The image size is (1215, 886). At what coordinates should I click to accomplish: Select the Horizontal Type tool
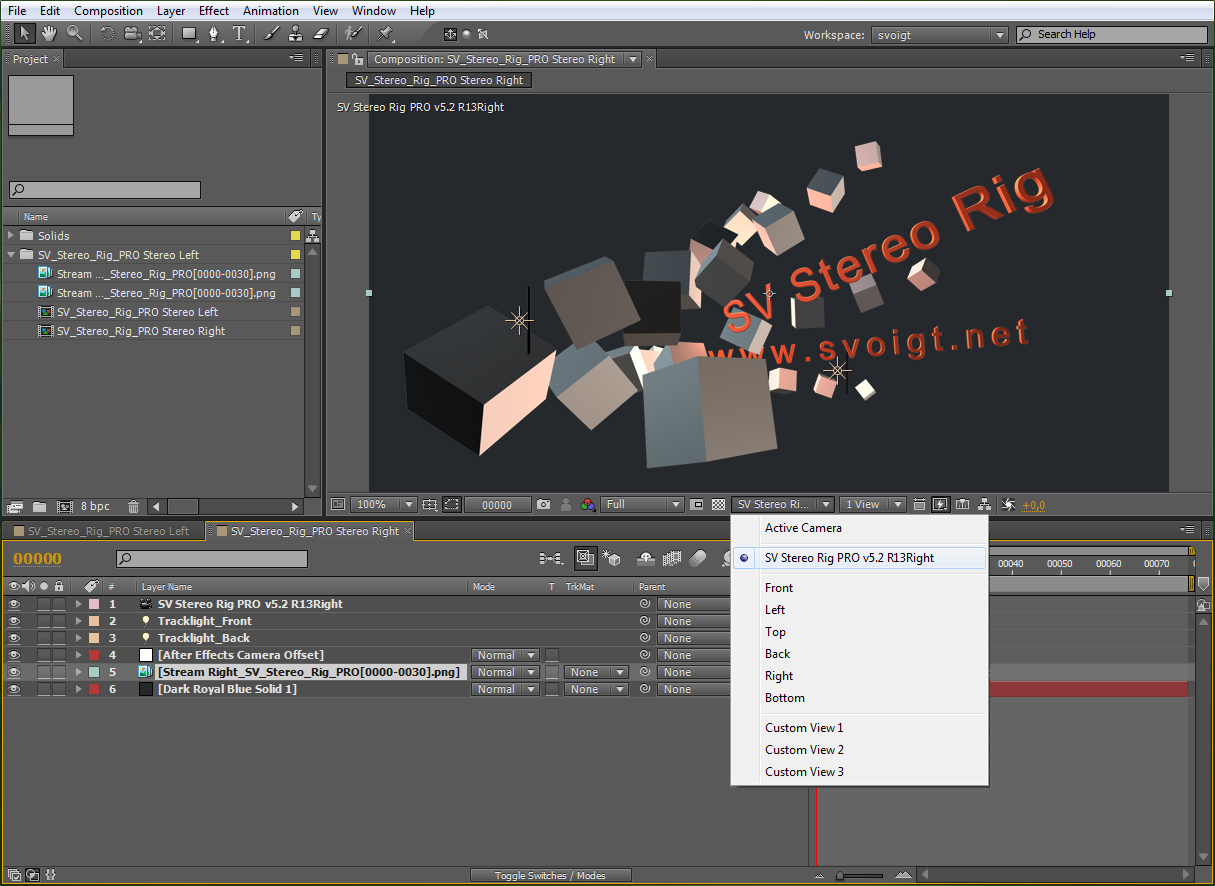click(240, 33)
